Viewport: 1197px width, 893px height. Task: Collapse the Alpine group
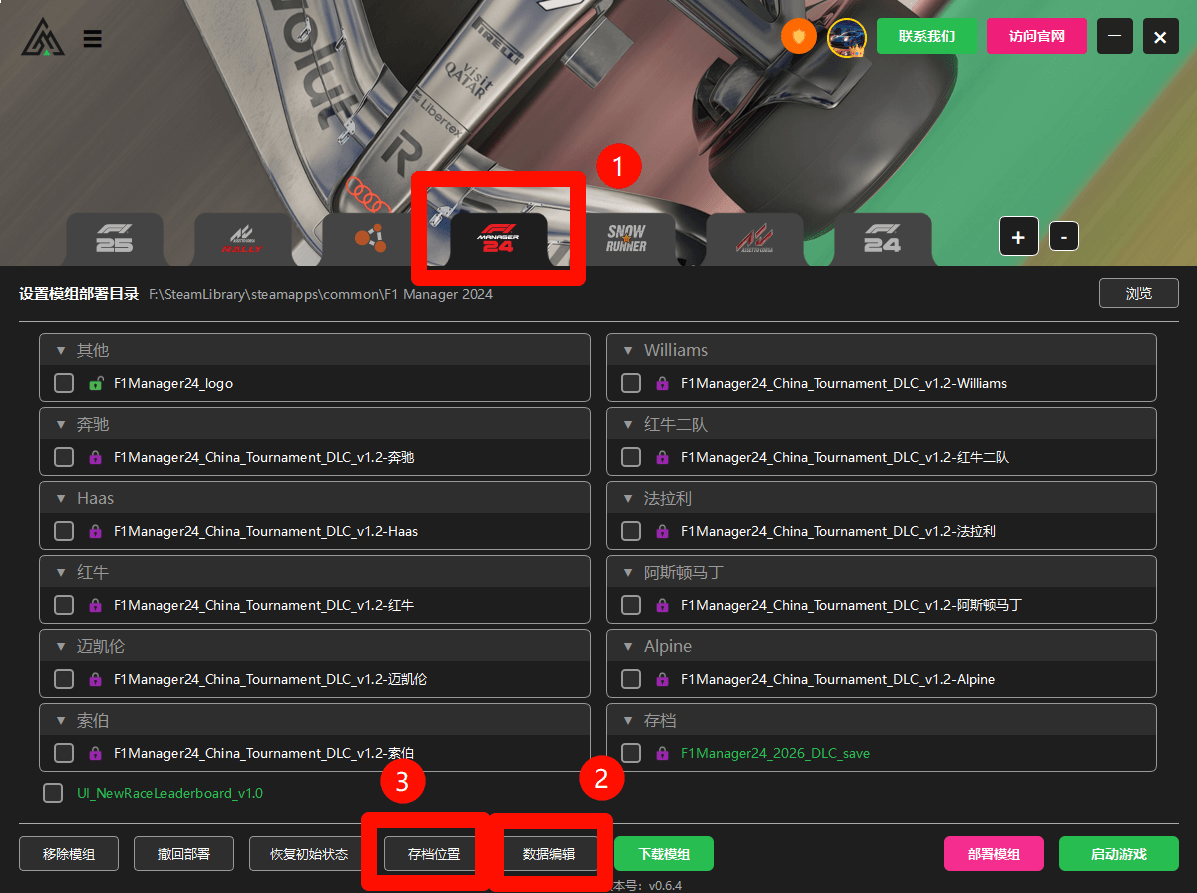pos(628,647)
